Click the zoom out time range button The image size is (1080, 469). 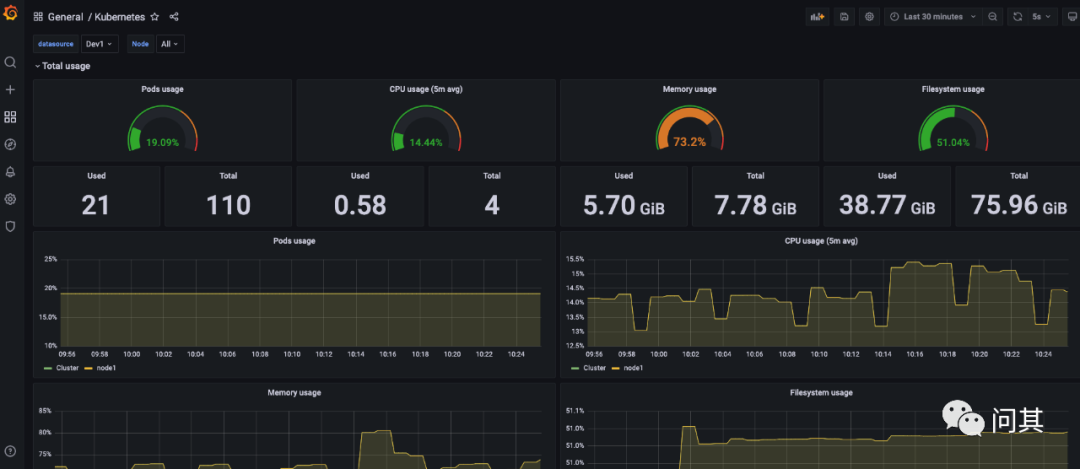[992, 17]
